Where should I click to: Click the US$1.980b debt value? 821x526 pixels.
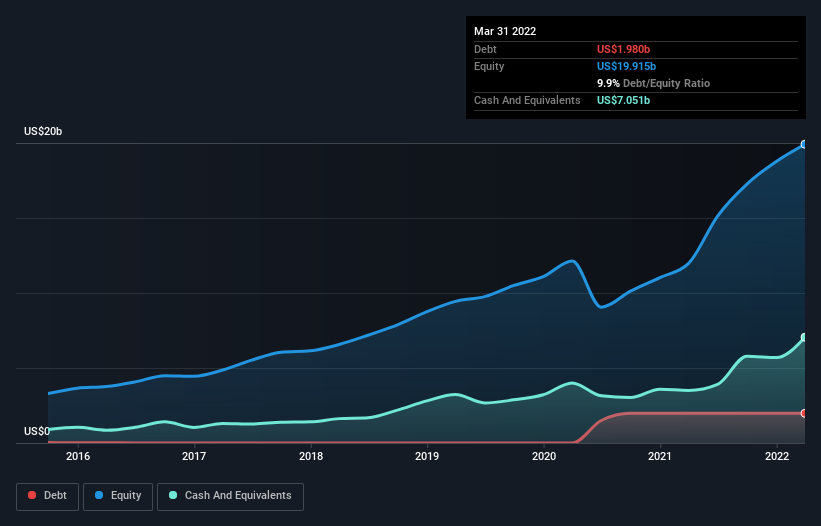[x=623, y=49]
